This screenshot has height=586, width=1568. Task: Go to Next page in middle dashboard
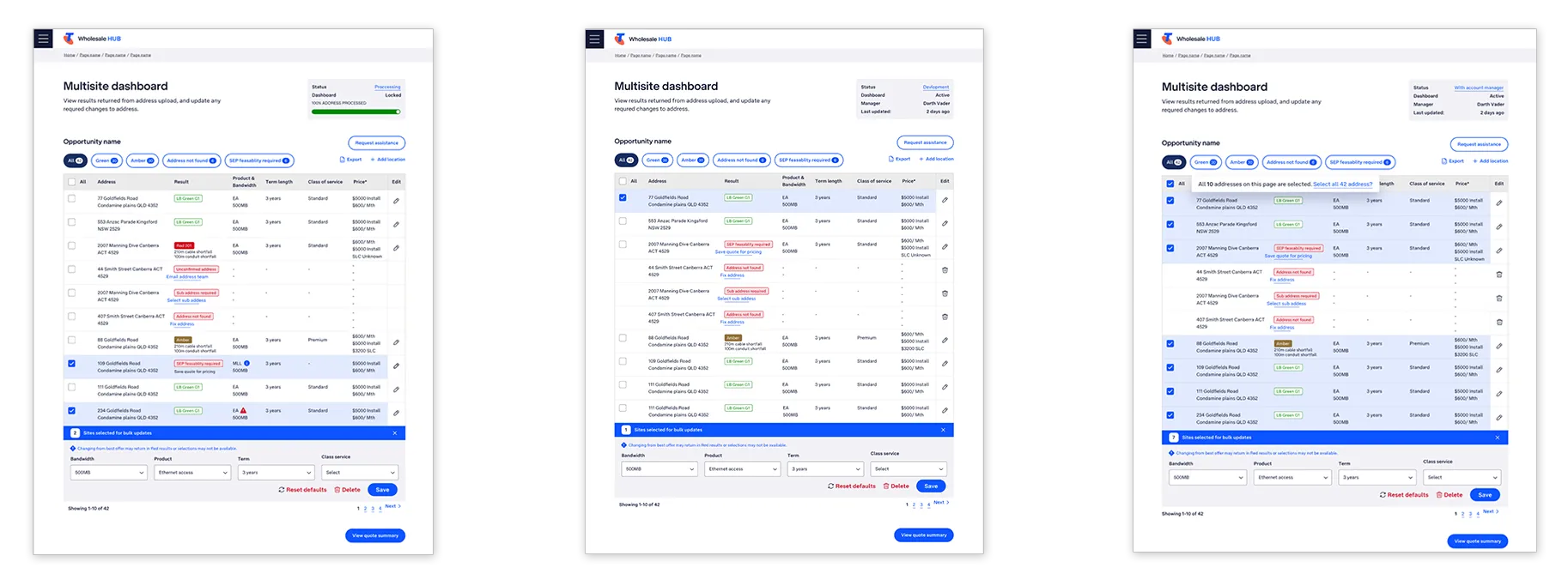(942, 503)
